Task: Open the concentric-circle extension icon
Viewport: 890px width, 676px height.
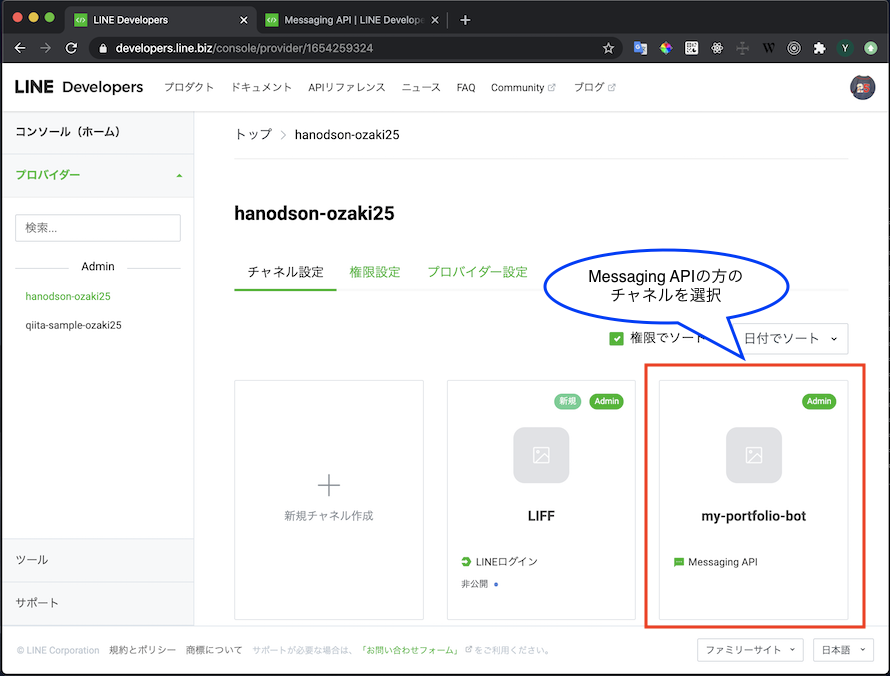Action: click(794, 48)
